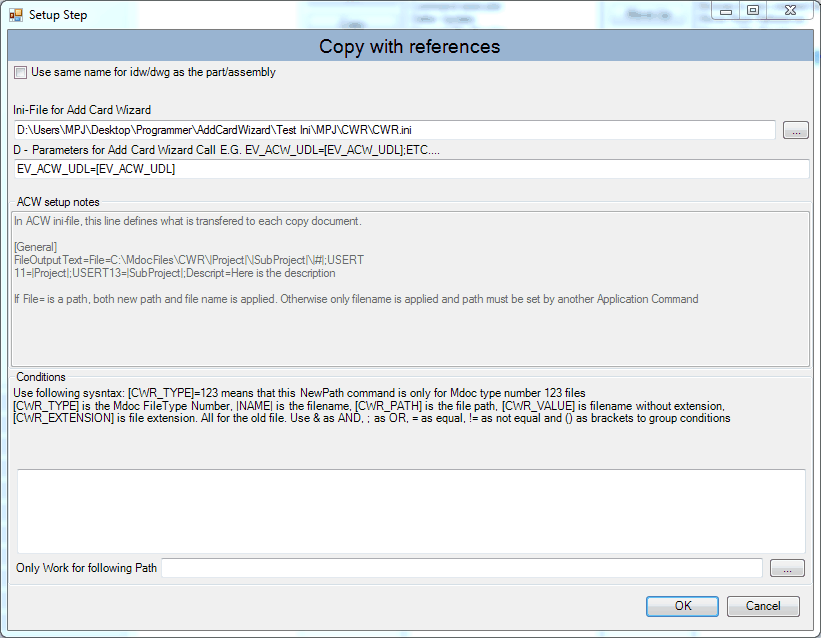Open browse dialog for the working path
This screenshot has height=638, width=821.
click(785, 568)
